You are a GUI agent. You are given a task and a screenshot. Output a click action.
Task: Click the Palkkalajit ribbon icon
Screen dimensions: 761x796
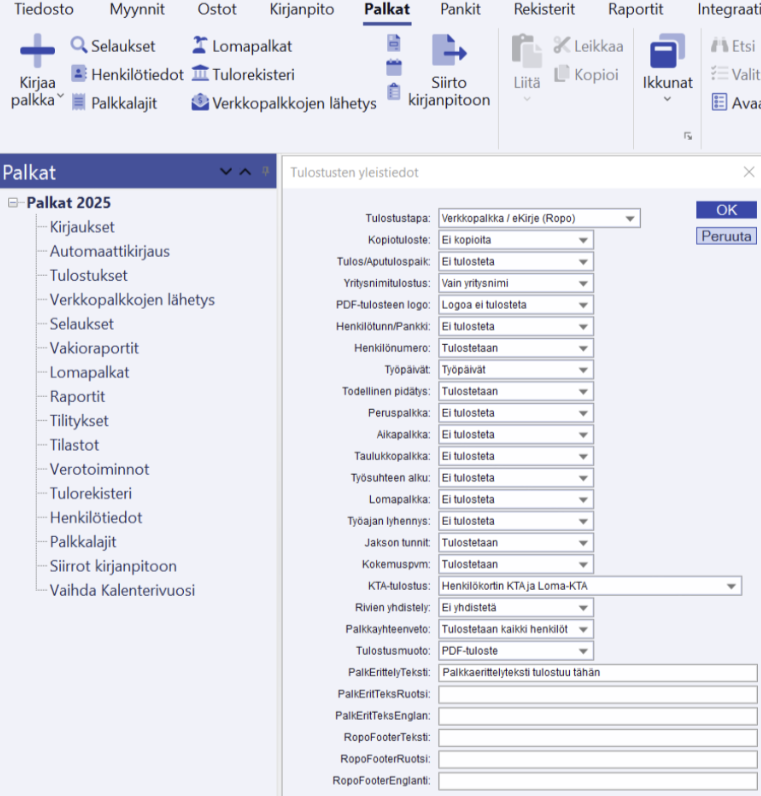pyautogui.click(x=80, y=103)
